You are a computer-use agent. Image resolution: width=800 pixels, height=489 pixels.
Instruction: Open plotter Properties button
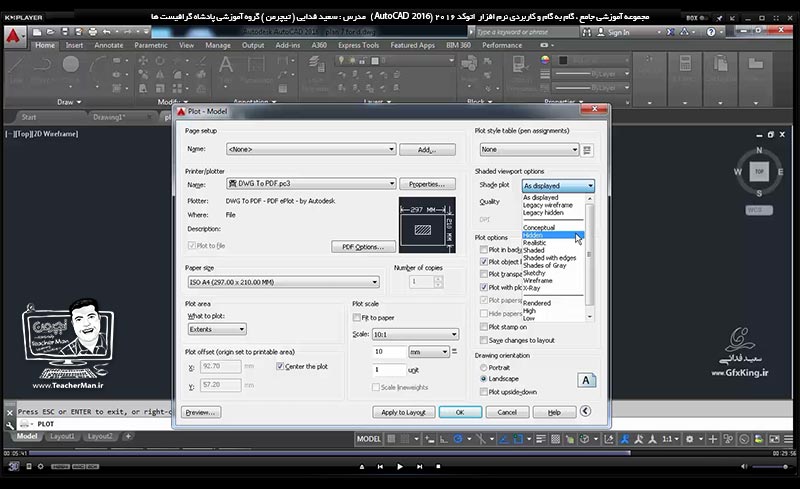coord(427,184)
